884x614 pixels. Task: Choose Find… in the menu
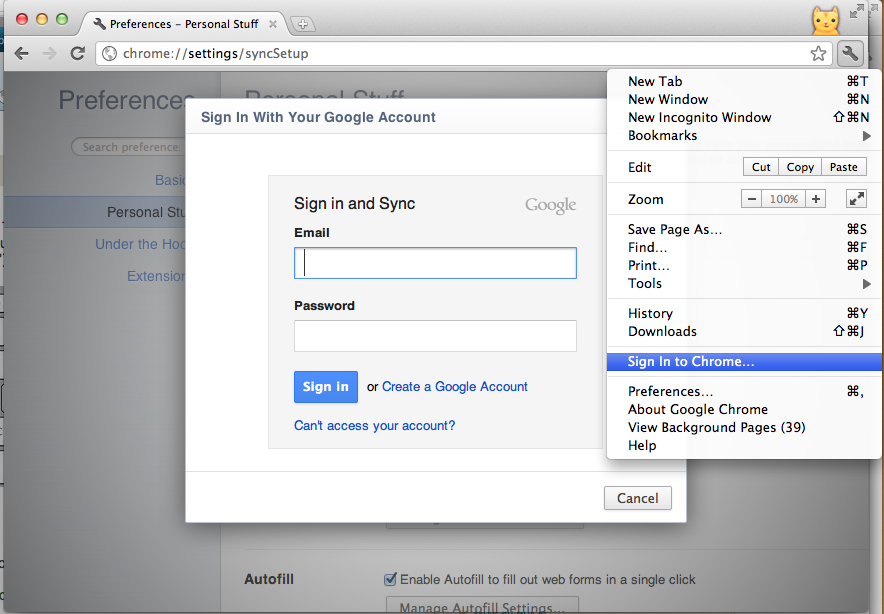click(744, 247)
